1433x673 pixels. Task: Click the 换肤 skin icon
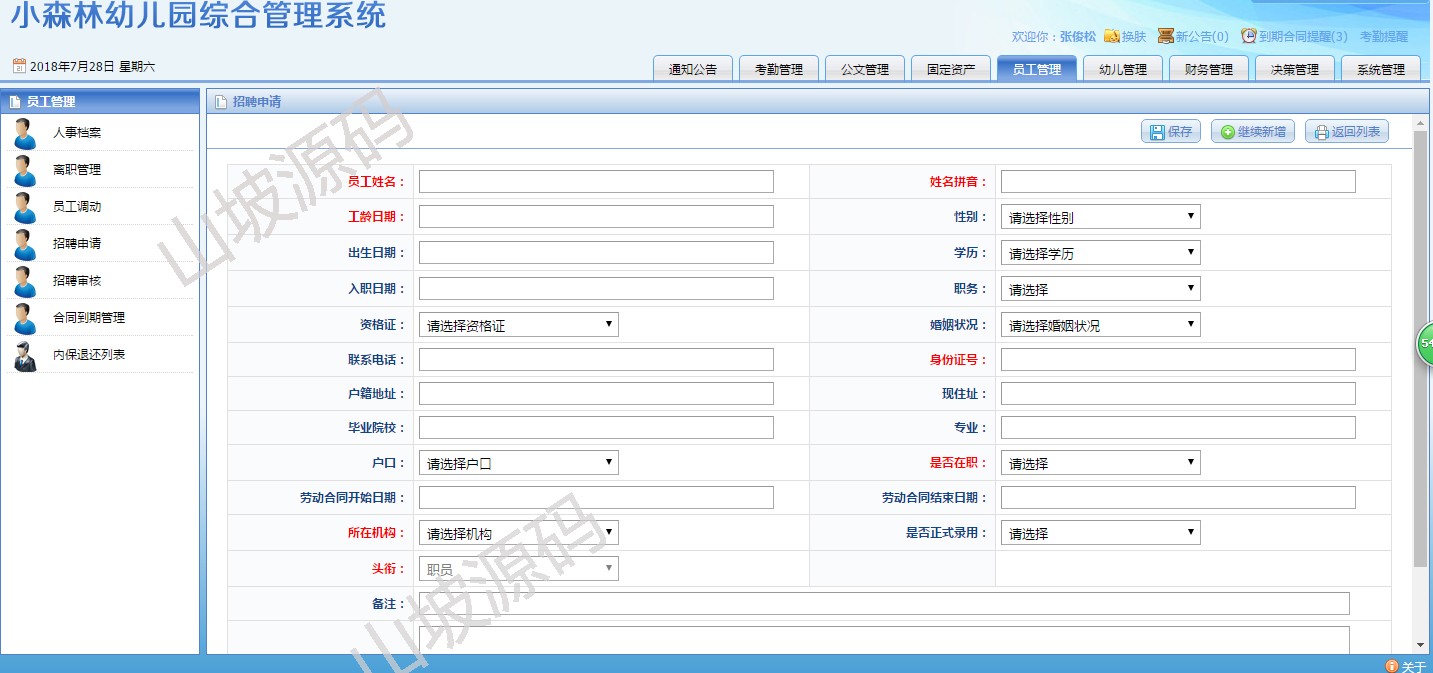pyautogui.click(x=1111, y=36)
